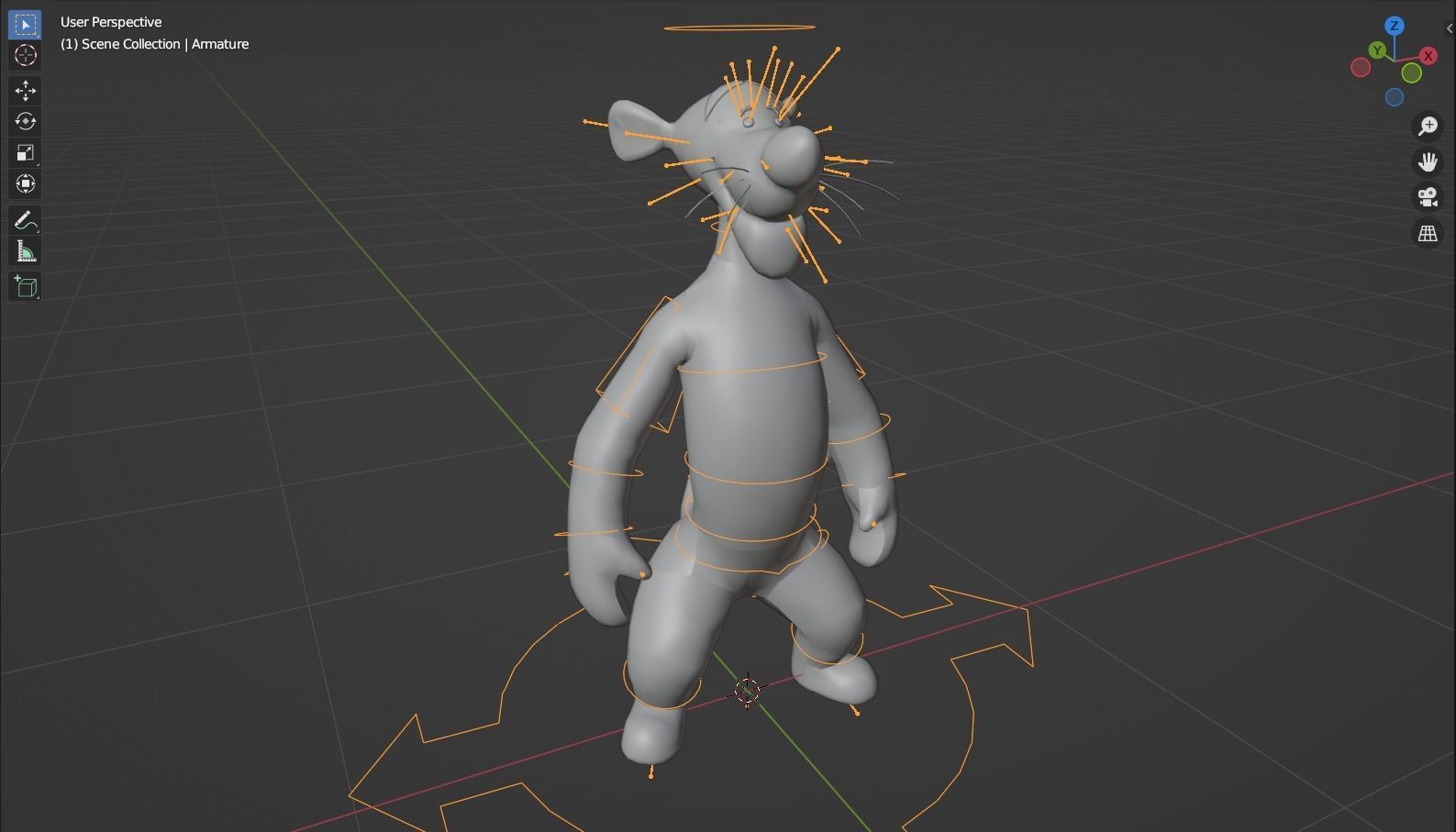Click the 'User Perspective' text label
Viewport: 1456px width, 832px height.
tap(111, 22)
